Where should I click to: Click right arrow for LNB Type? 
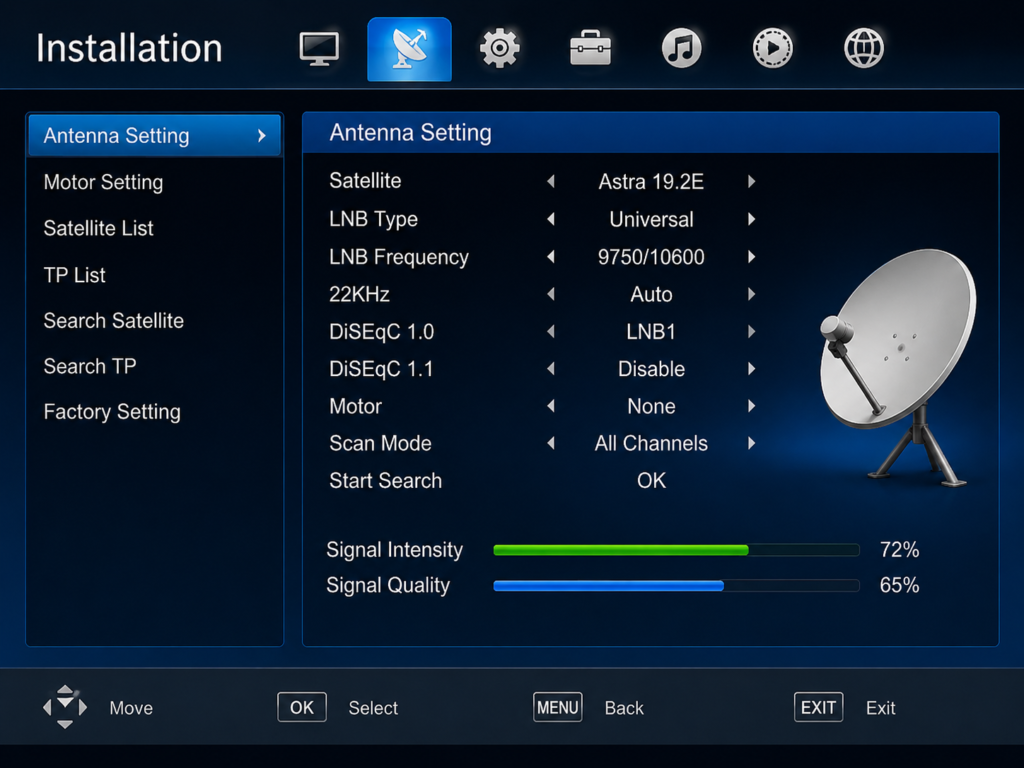[x=752, y=219]
